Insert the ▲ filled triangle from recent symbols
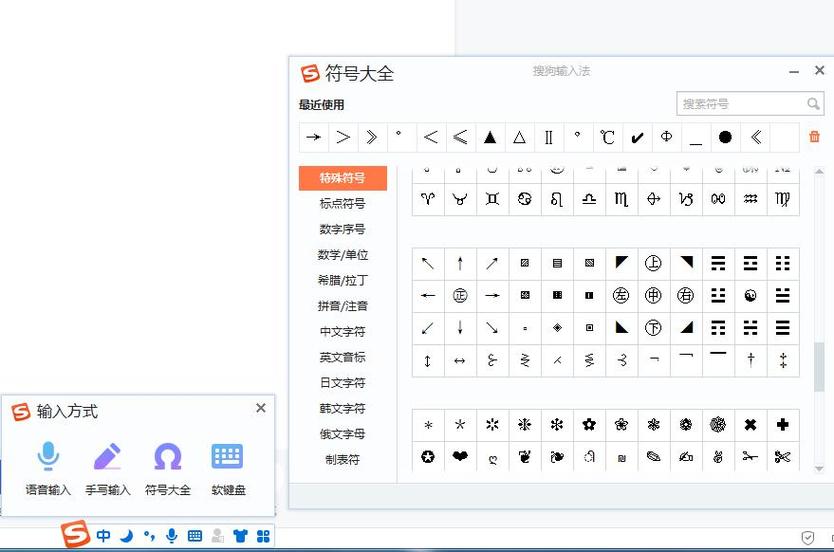 [490, 137]
